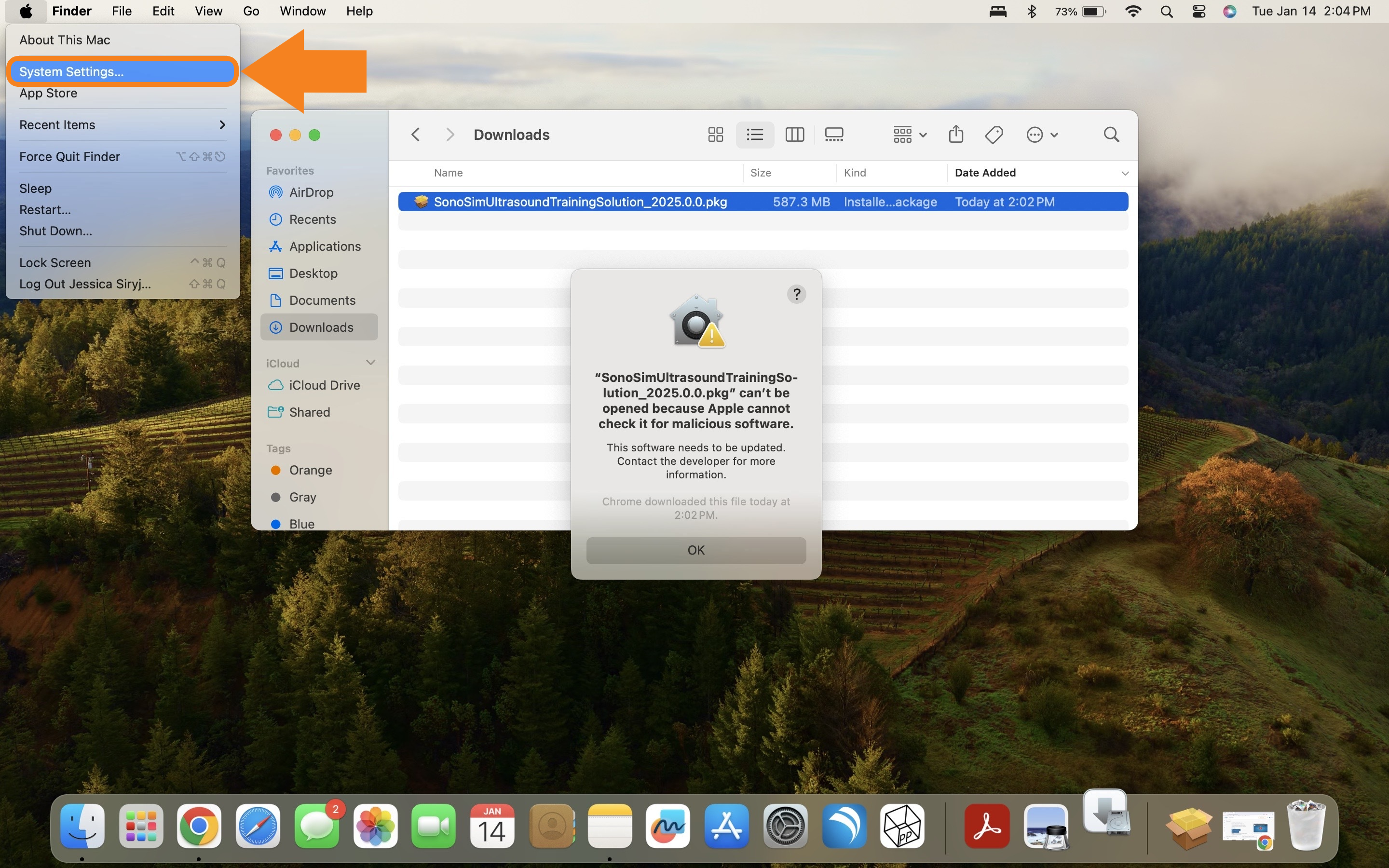Click the Column view icon in Finder
1389x868 pixels.
794,134
